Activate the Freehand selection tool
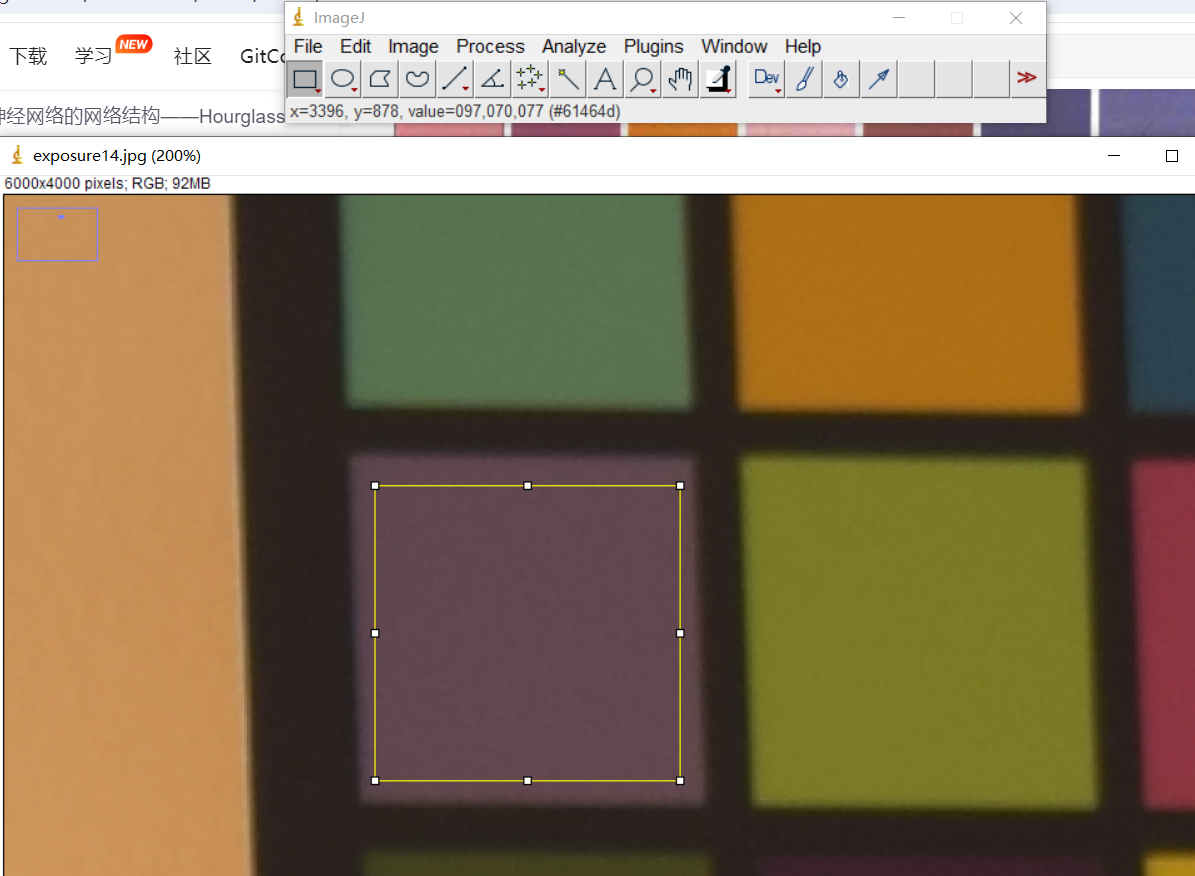 [417, 79]
